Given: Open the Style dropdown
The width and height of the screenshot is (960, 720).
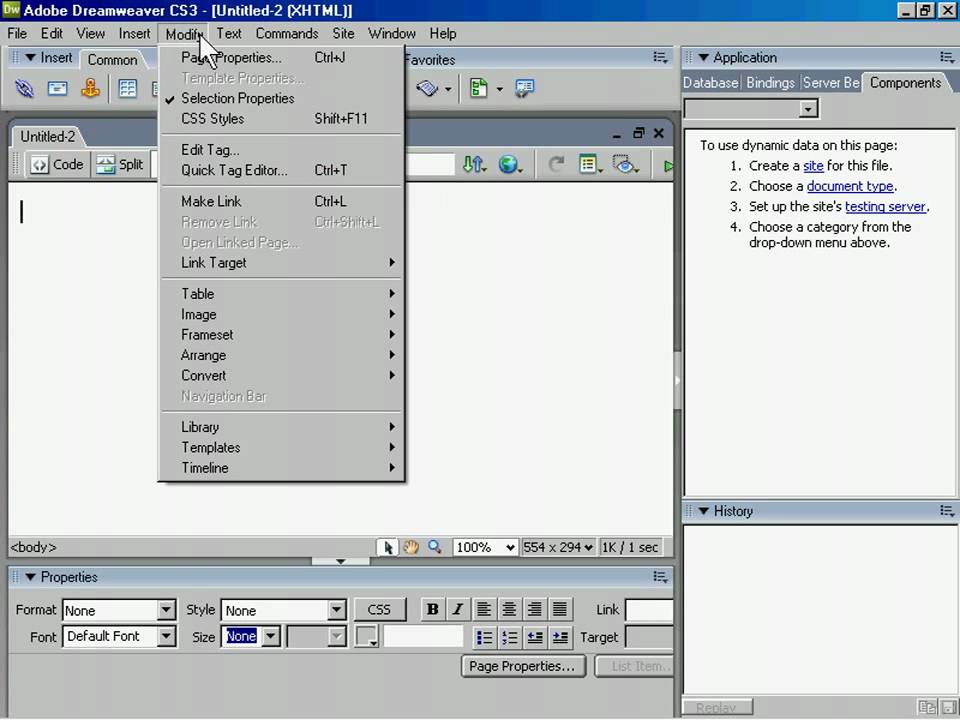Looking at the screenshot, I should click(283, 610).
